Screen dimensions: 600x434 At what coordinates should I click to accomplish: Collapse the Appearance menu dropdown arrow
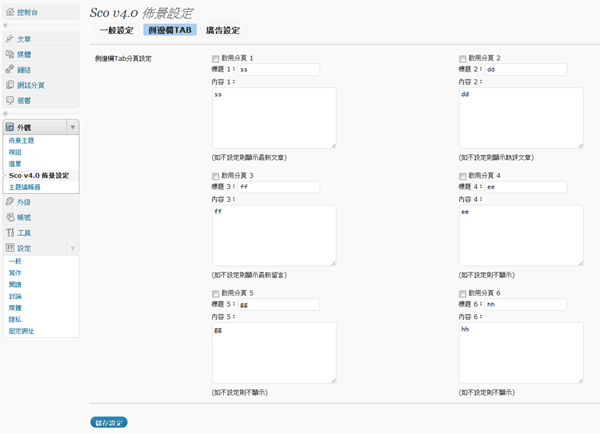pos(73,127)
